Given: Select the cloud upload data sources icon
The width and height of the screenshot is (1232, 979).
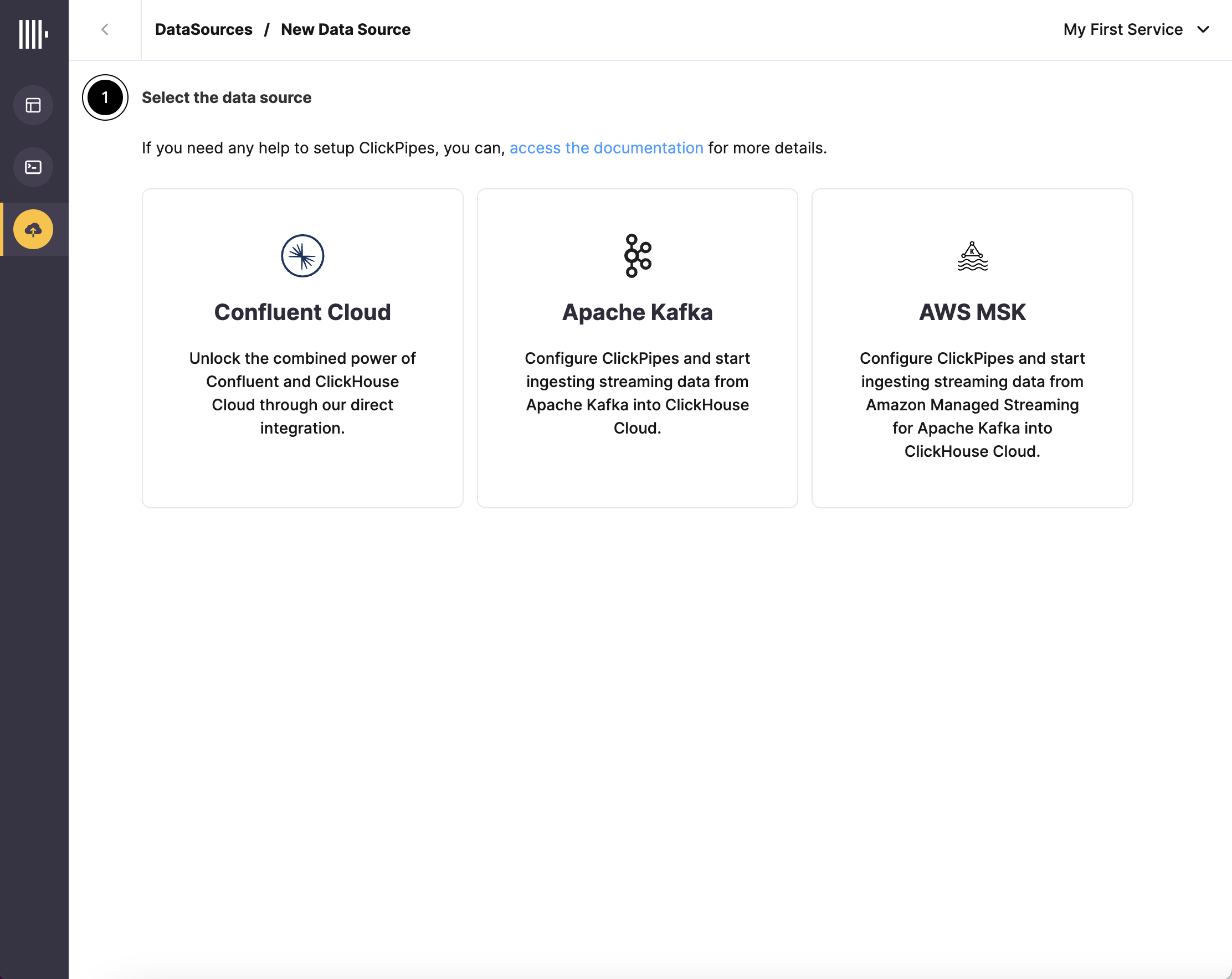Looking at the screenshot, I should pyautogui.click(x=33, y=230).
